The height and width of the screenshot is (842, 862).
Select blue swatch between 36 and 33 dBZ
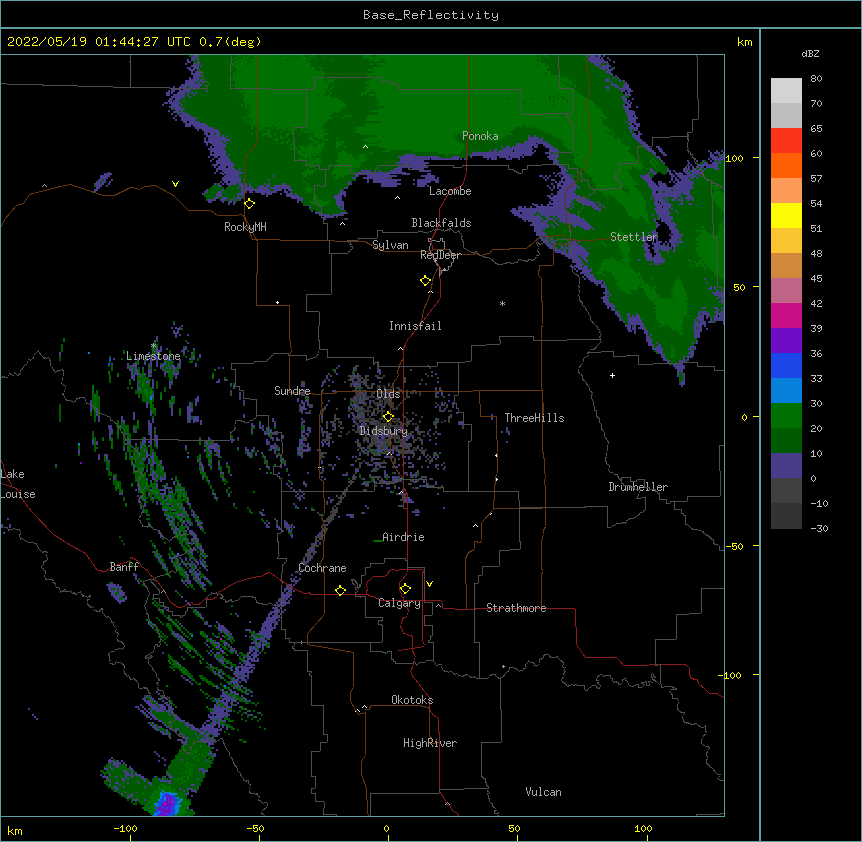point(786,365)
